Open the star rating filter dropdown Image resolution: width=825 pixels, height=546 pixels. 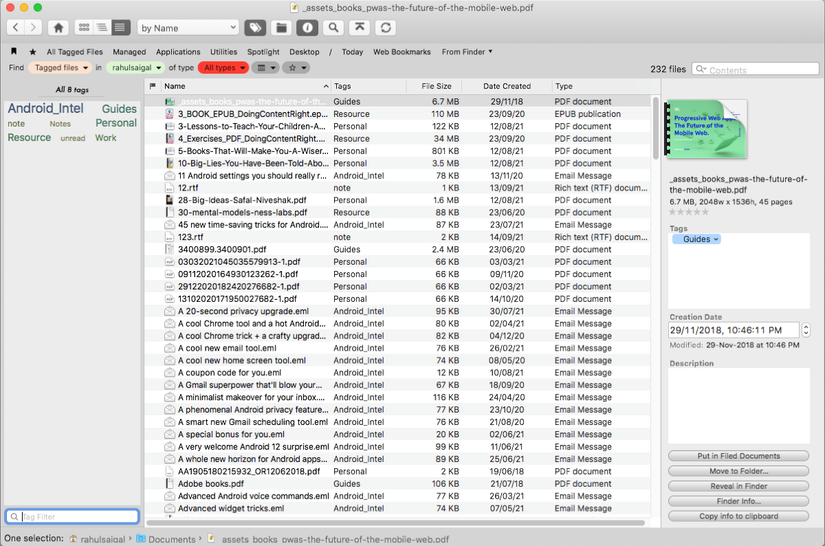296,67
